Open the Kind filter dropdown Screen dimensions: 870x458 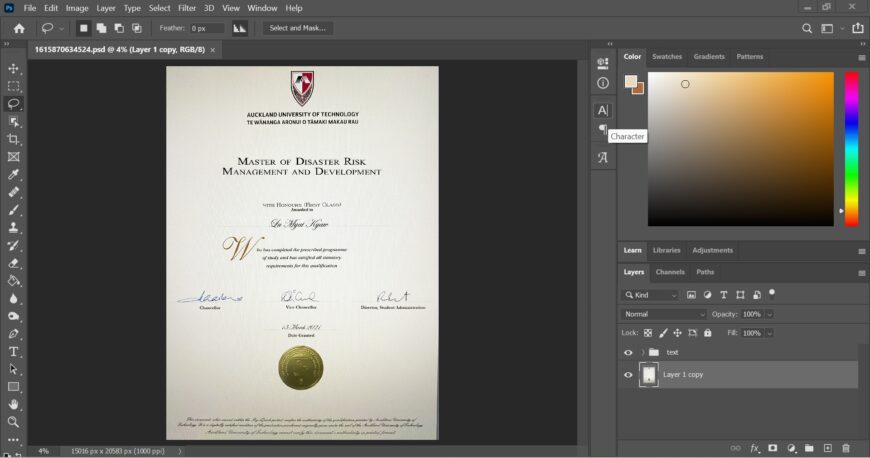coord(650,295)
